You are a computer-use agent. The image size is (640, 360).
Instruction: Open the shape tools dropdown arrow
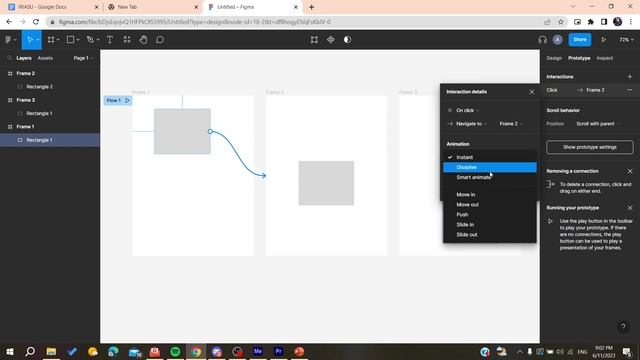click(x=78, y=40)
